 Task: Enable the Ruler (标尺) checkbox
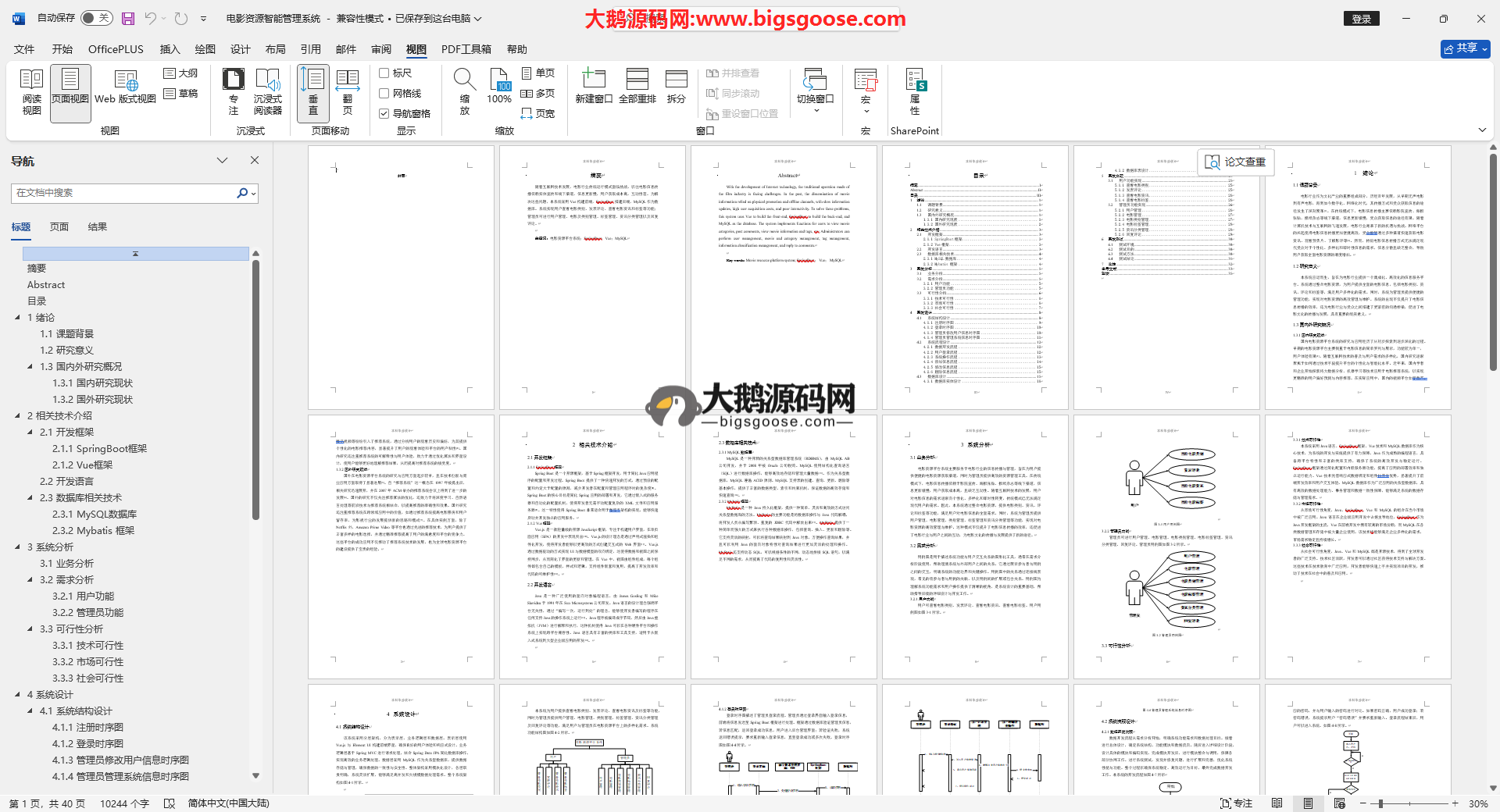pos(384,73)
